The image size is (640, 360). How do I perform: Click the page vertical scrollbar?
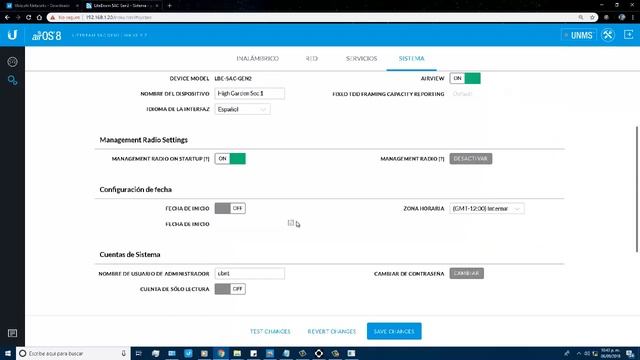pos(637,190)
